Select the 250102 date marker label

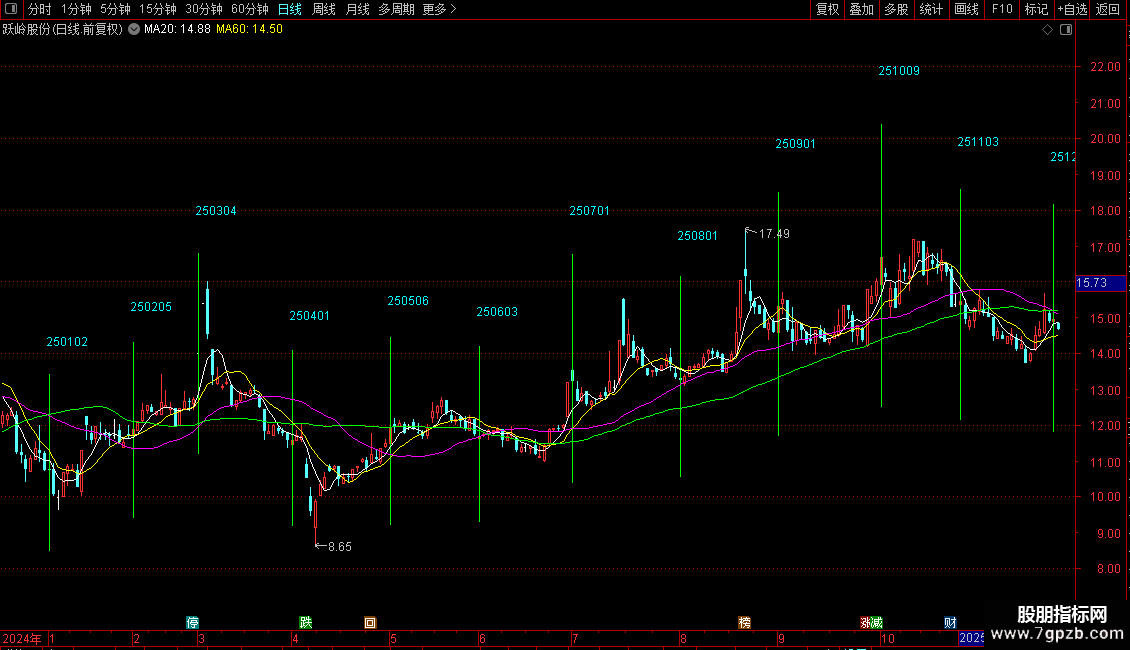[67, 342]
